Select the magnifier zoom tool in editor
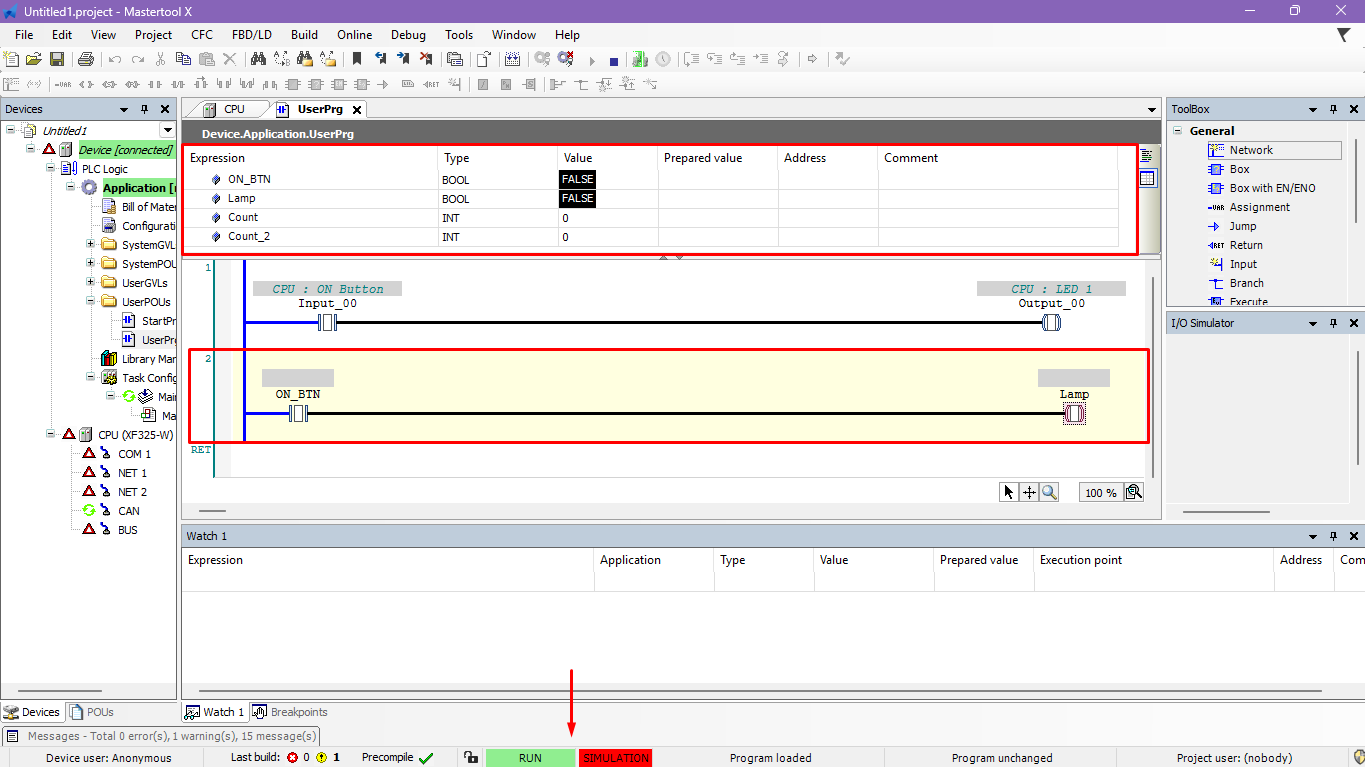The width and height of the screenshot is (1365, 767). point(1049,492)
